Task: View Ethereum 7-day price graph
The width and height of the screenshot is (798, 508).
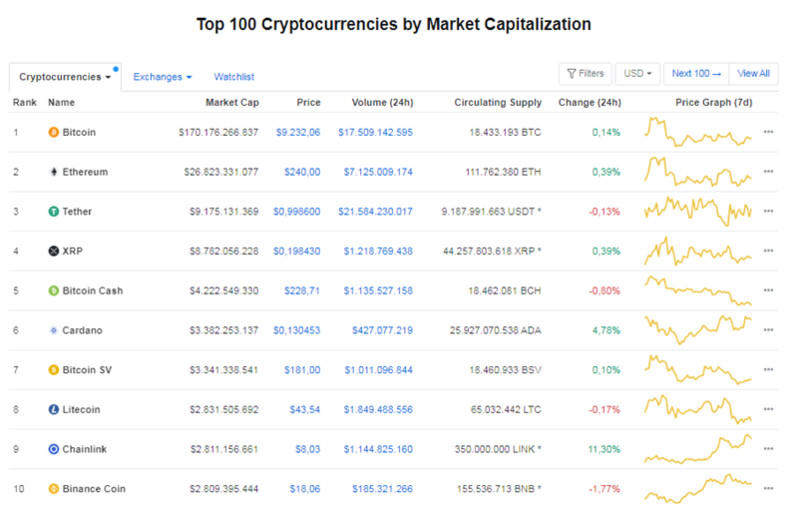Action: point(699,172)
